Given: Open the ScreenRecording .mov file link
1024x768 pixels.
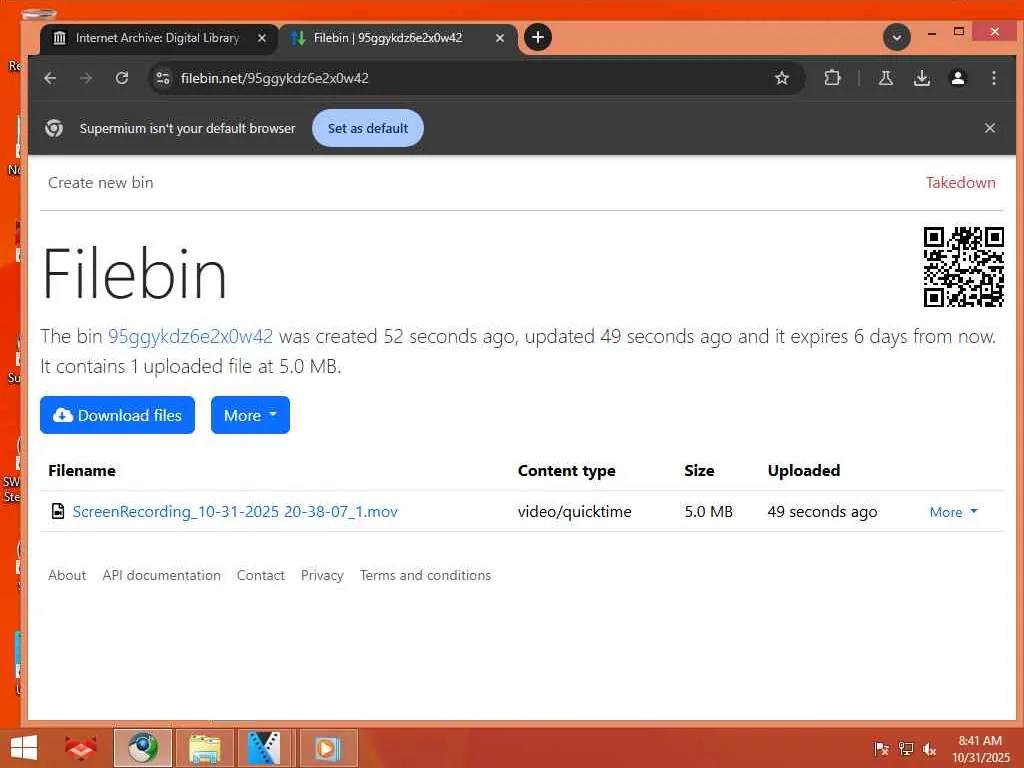Looking at the screenshot, I should (x=235, y=511).
